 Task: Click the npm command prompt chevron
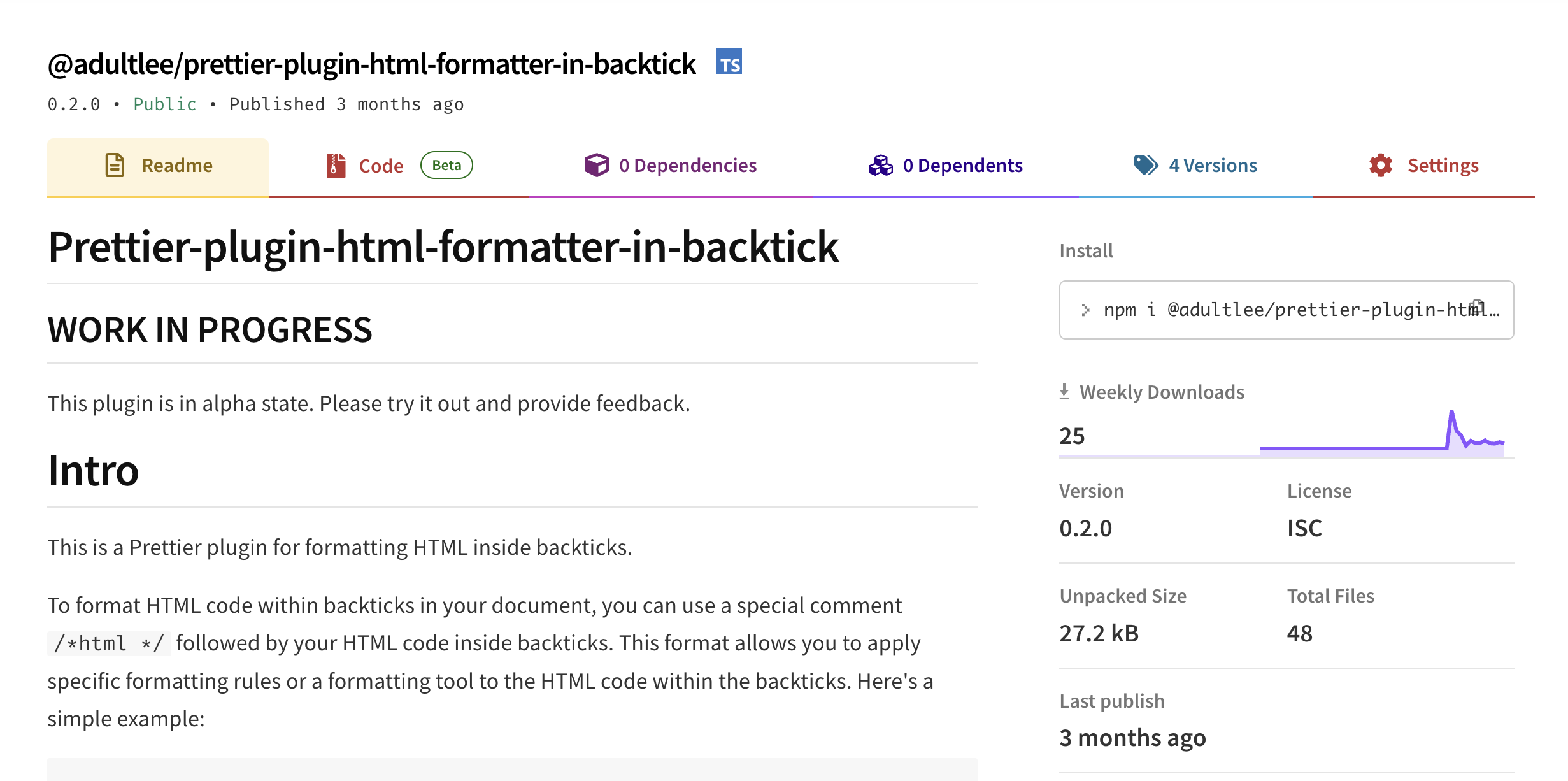pyautogui.click(x=1085, y=310)
